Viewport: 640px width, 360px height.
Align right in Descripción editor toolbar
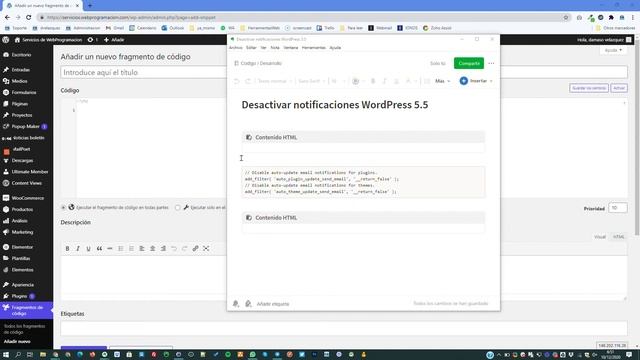click(163, 249)
